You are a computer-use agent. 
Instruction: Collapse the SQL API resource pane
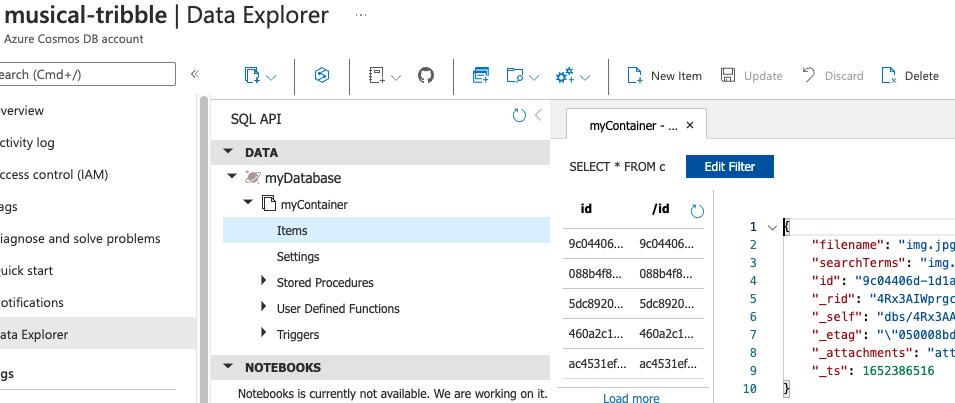click(538, 115)
